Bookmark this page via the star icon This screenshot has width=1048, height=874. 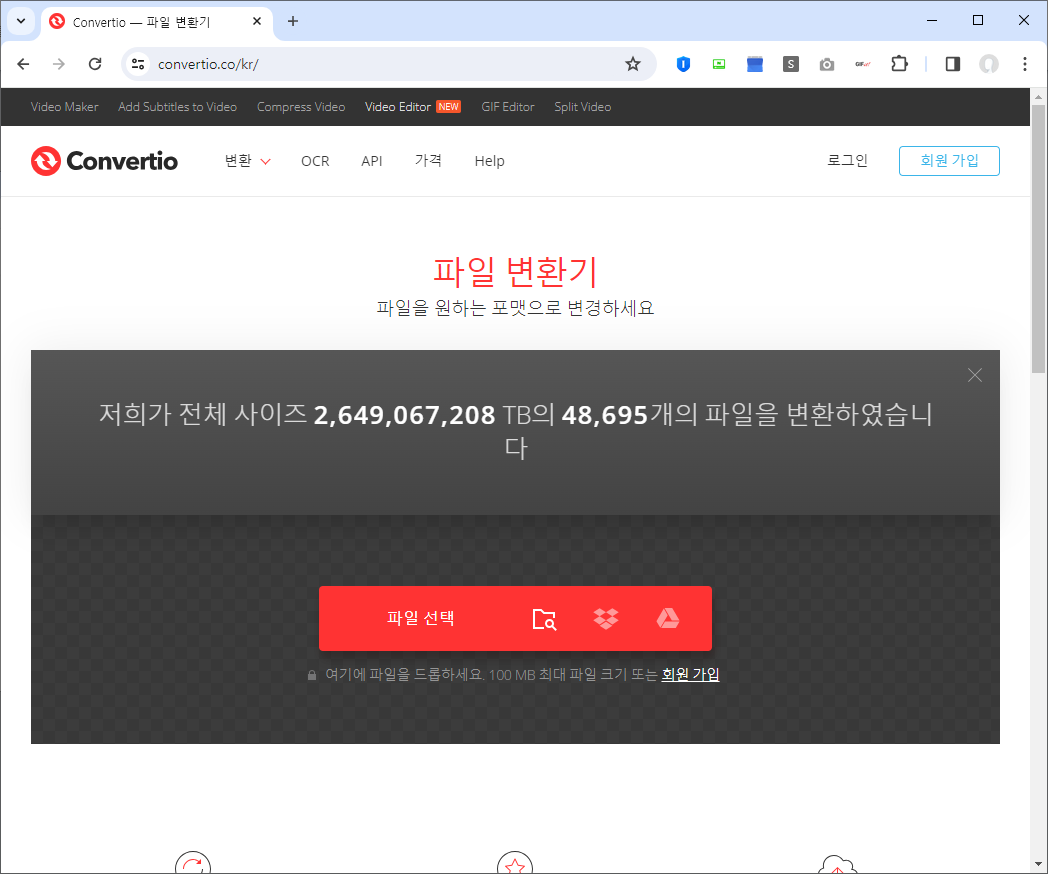point(633,63)
